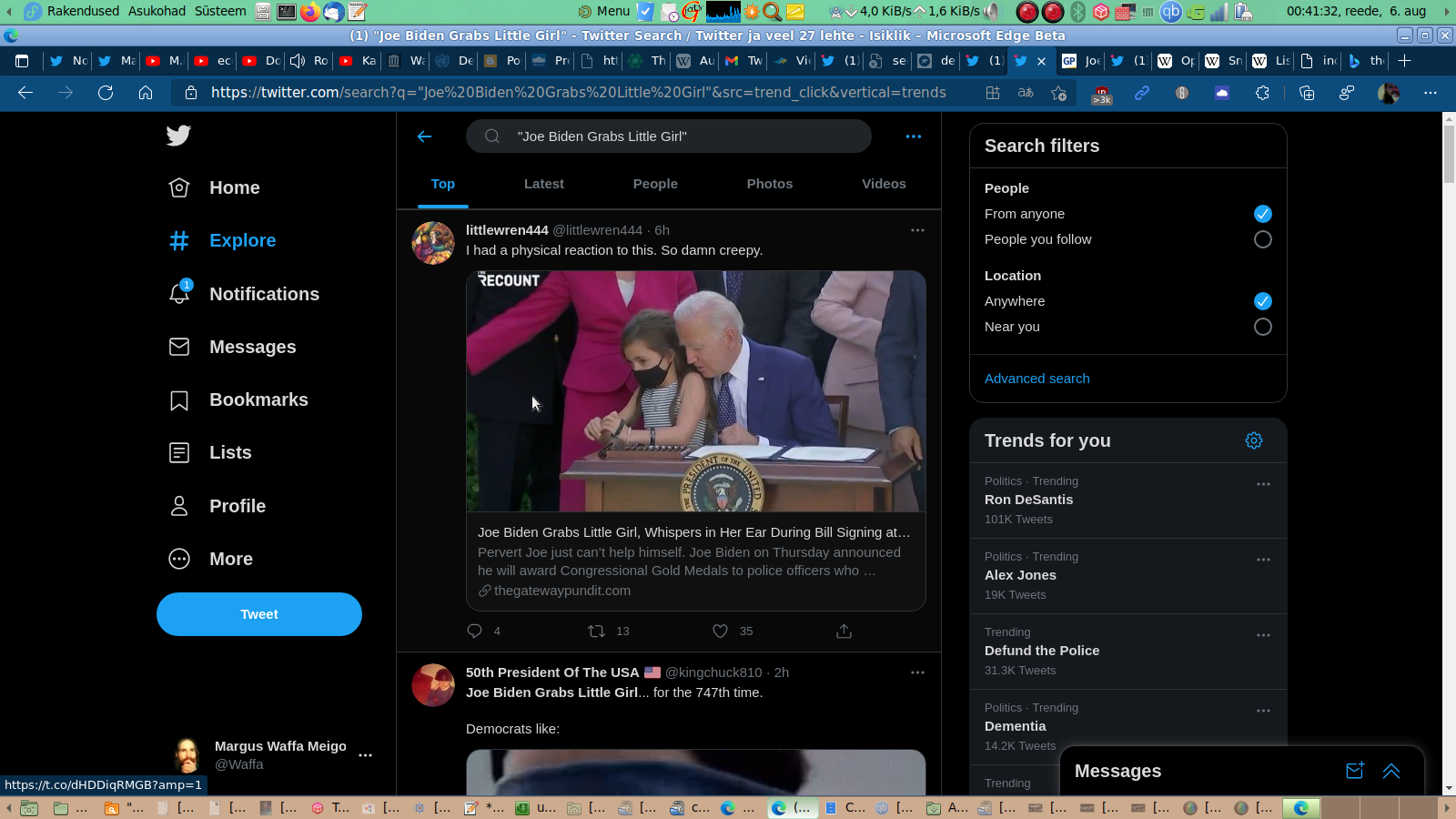Open Dementia trend options
Image resolution: width=1456 pixels, height=819 pixels.
pos(1263,711)
